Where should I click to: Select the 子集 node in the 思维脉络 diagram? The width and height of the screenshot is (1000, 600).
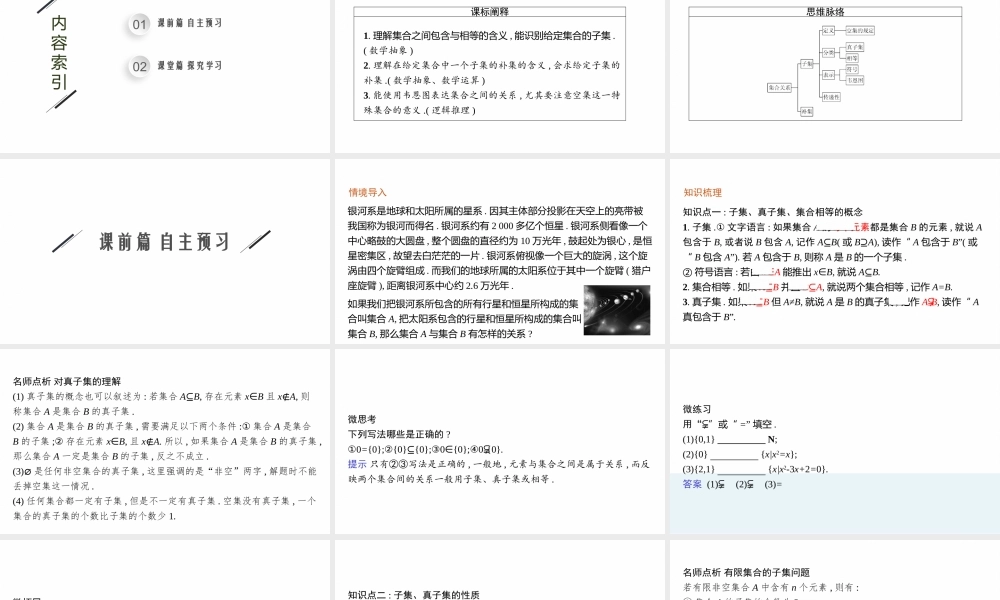tap(805, 61)
